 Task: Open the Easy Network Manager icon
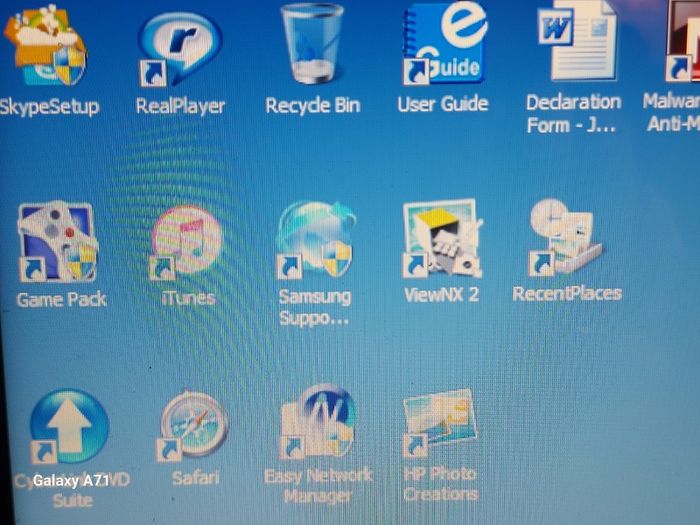coord(318,422)
